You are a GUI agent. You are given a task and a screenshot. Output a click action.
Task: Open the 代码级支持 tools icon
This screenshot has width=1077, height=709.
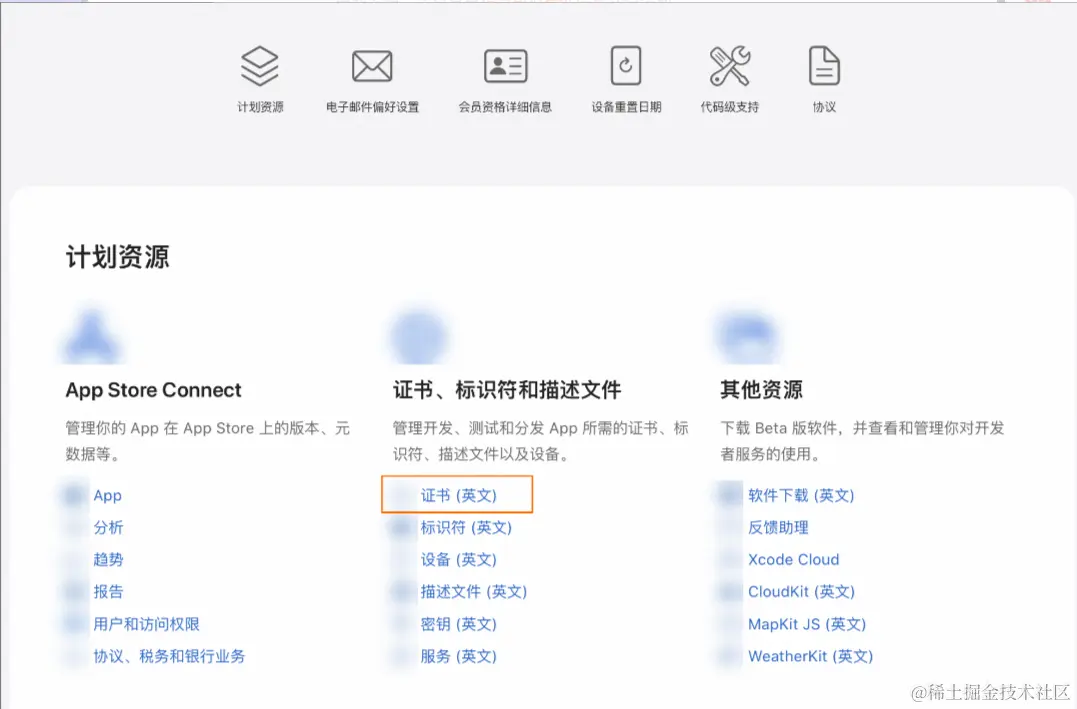729,66
